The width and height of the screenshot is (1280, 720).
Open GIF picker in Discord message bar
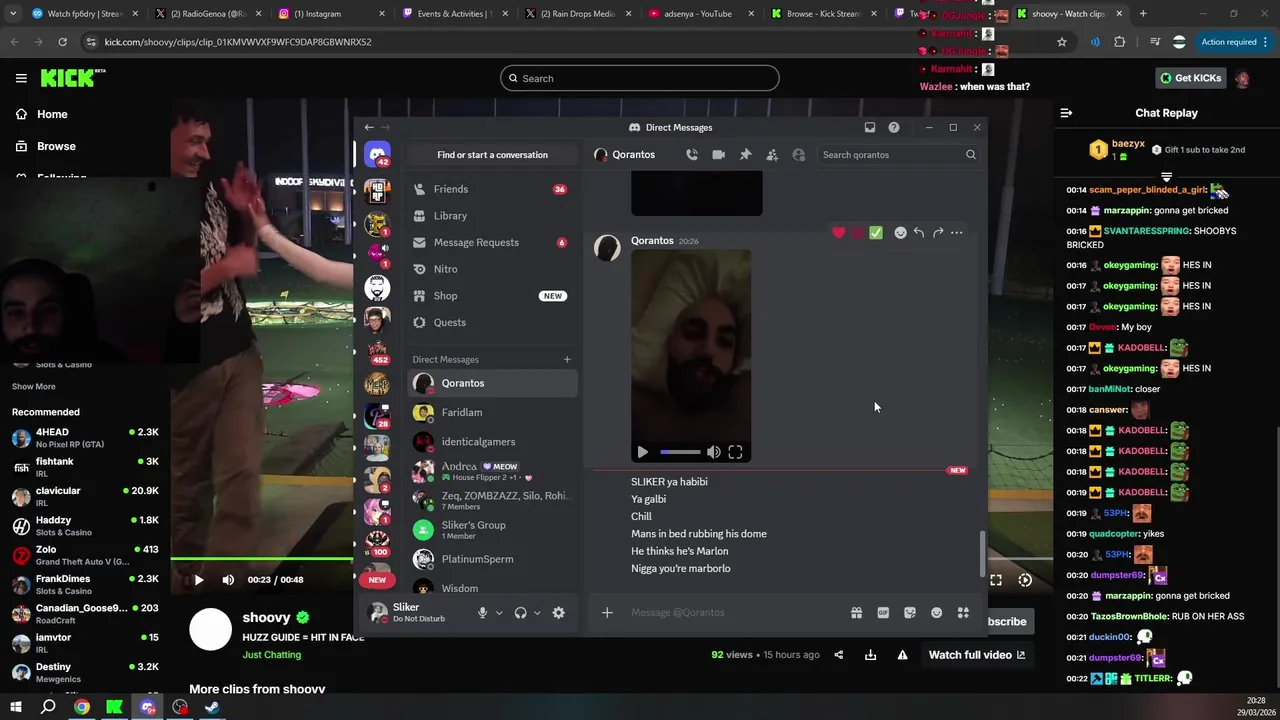[883, 613]
